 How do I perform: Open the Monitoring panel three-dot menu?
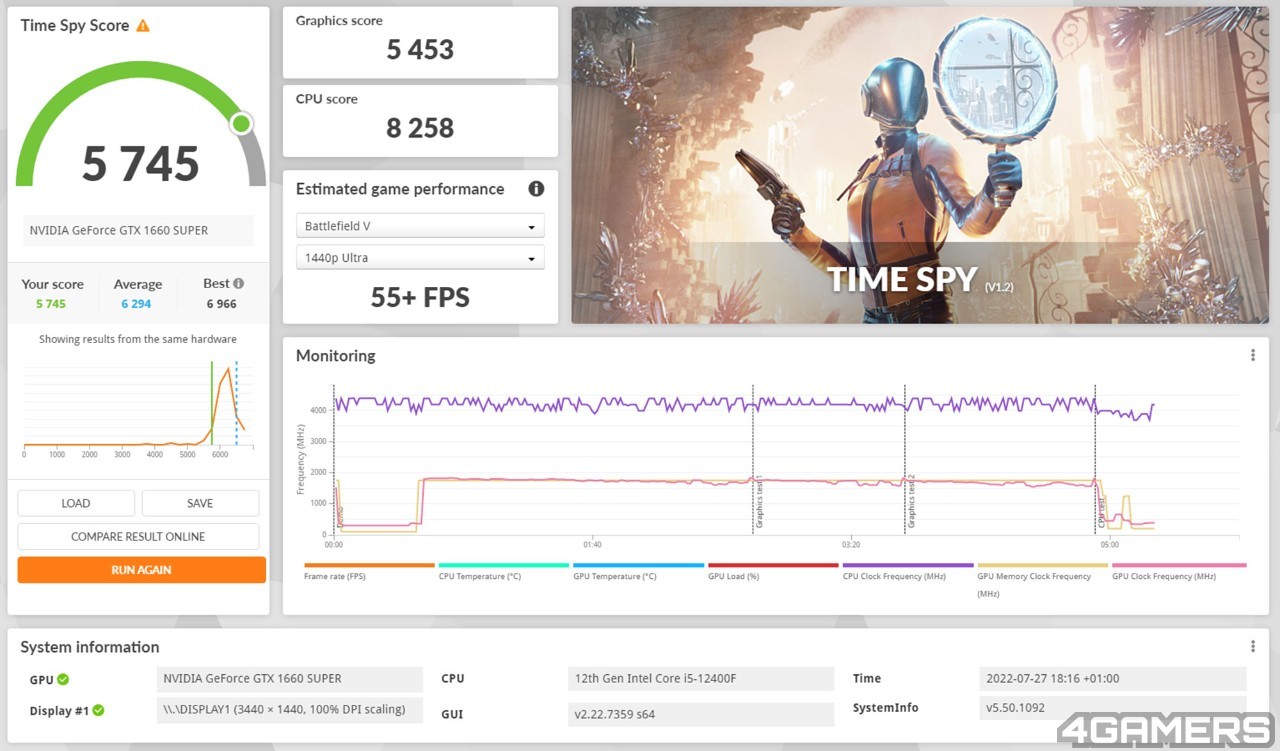tap(1252, 355)
